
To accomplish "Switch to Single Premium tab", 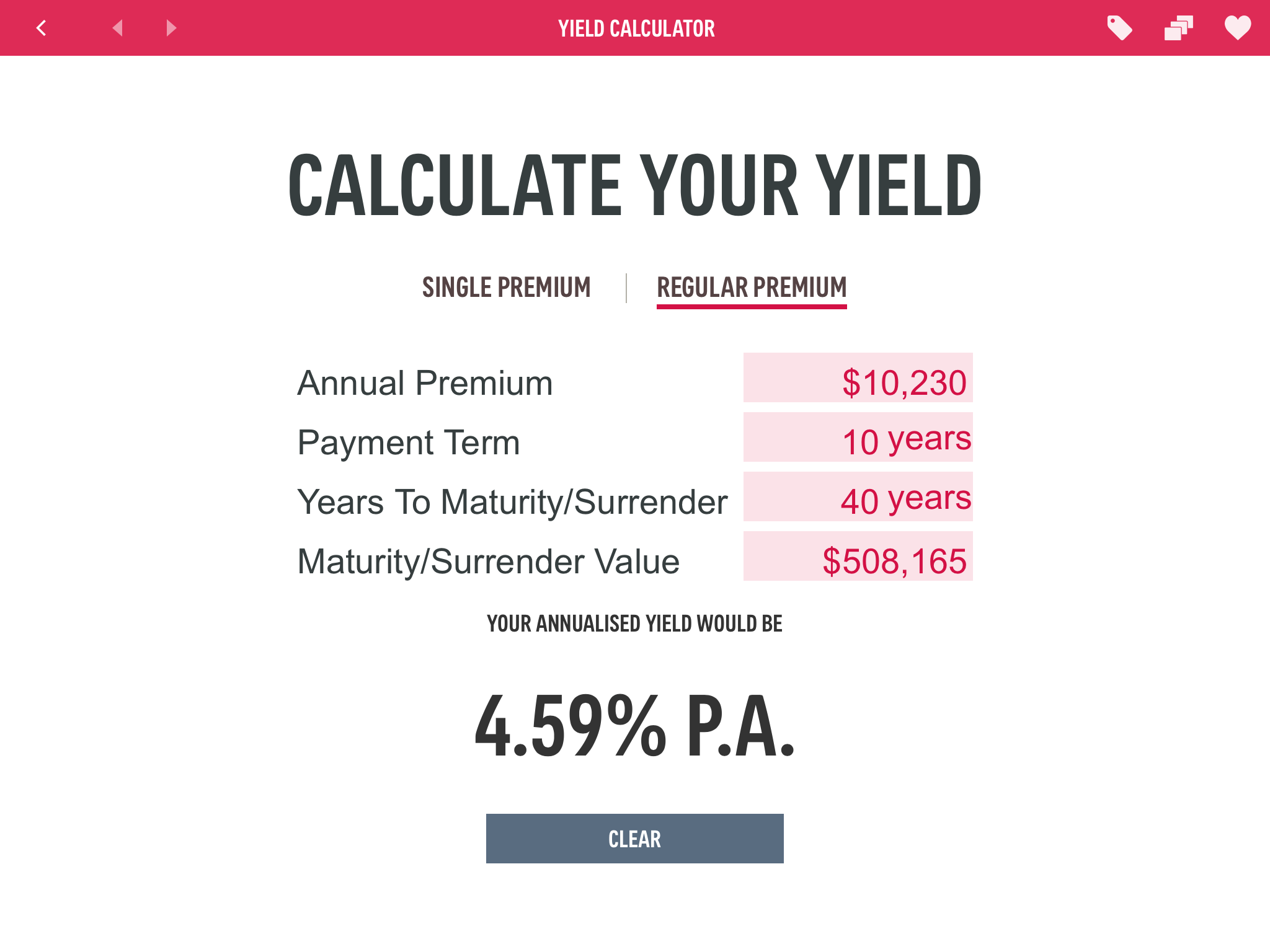I will point(506,288).
